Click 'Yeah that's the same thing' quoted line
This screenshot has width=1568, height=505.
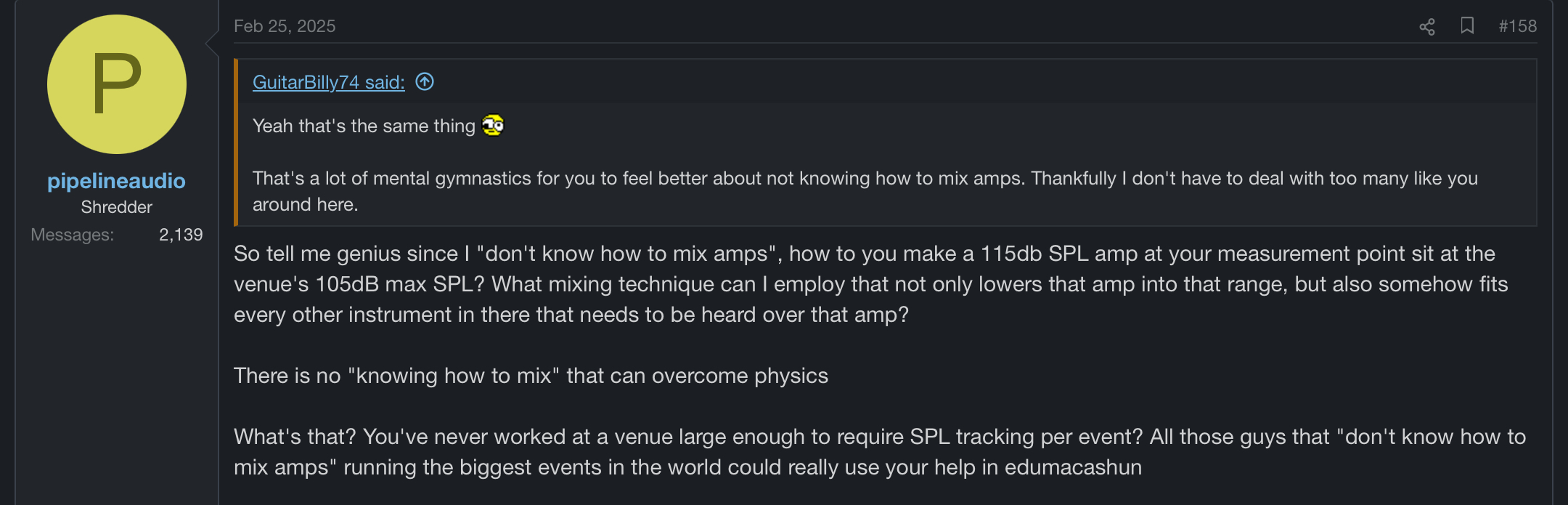[363, 126]
